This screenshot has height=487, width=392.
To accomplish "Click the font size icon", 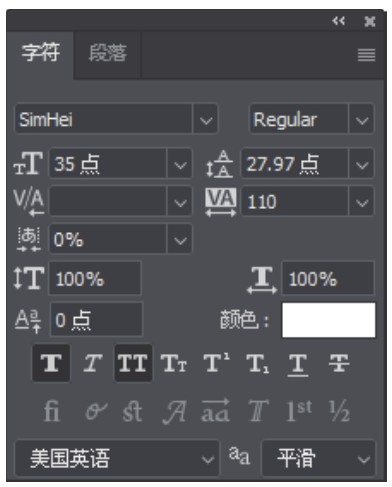I will pos(28,163).
